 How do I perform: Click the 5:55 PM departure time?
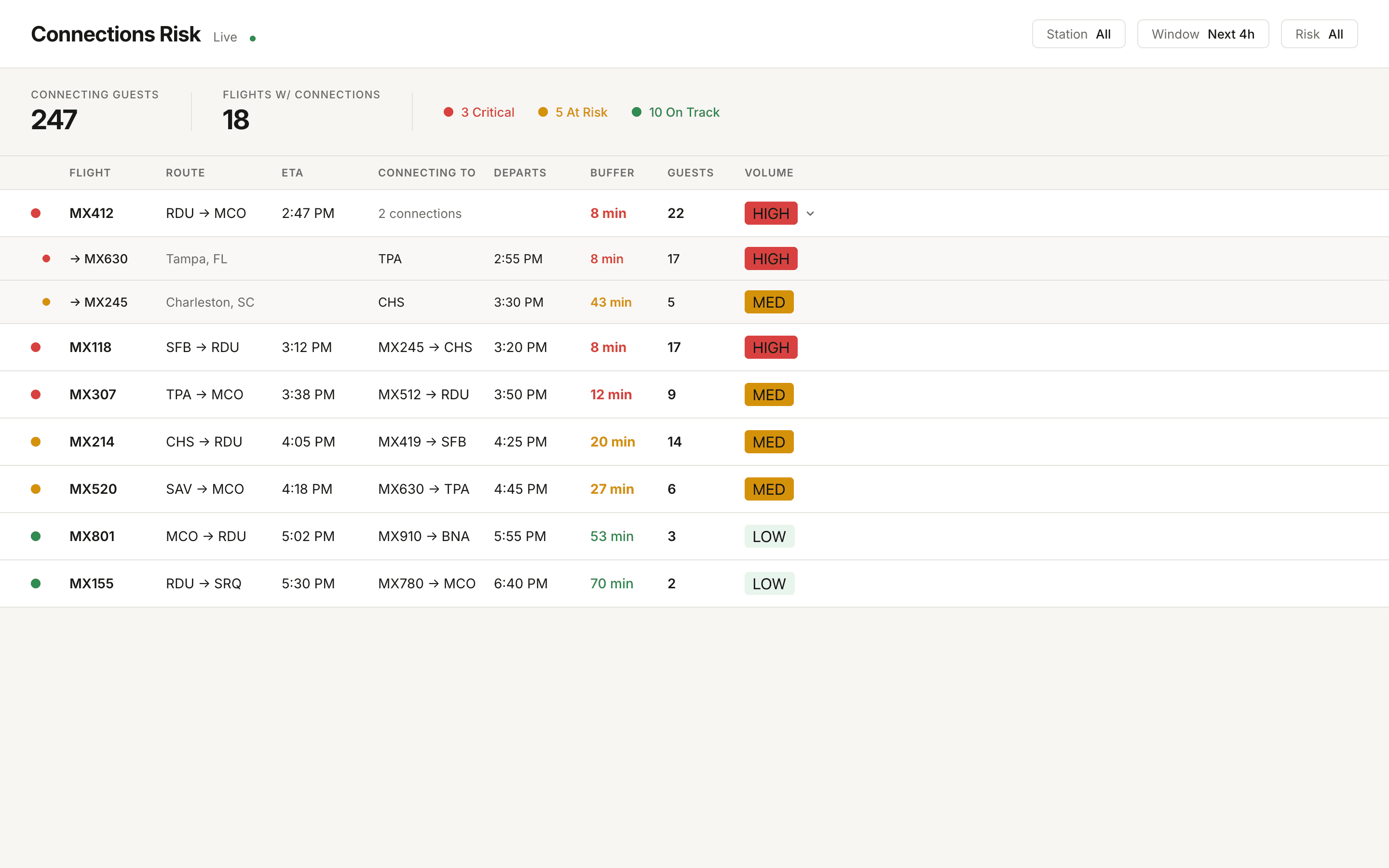coord(520,536)
